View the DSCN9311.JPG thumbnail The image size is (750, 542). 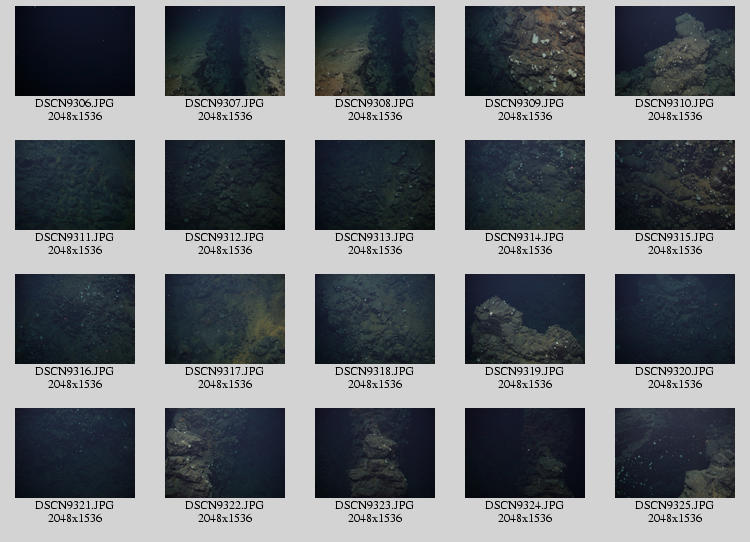pos(75,185)
